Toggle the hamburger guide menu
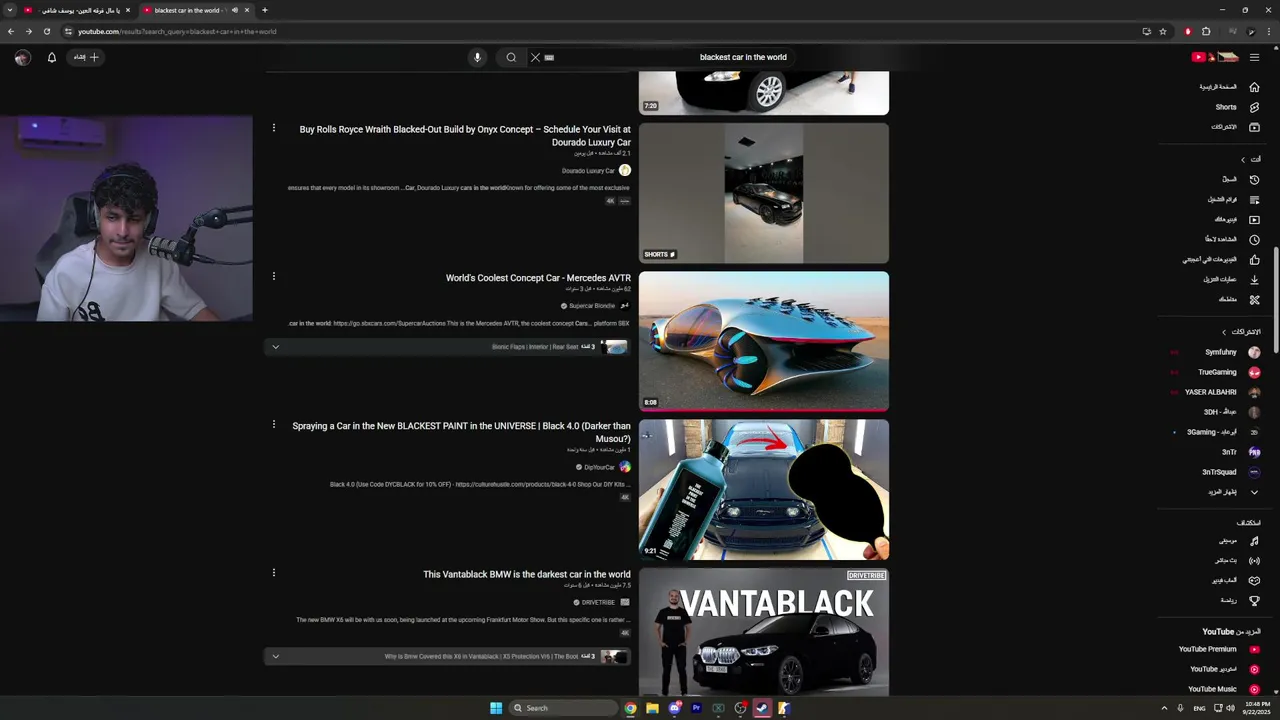The height and width of the screenshot is (720, 1280). click(x=1254, y=57)
